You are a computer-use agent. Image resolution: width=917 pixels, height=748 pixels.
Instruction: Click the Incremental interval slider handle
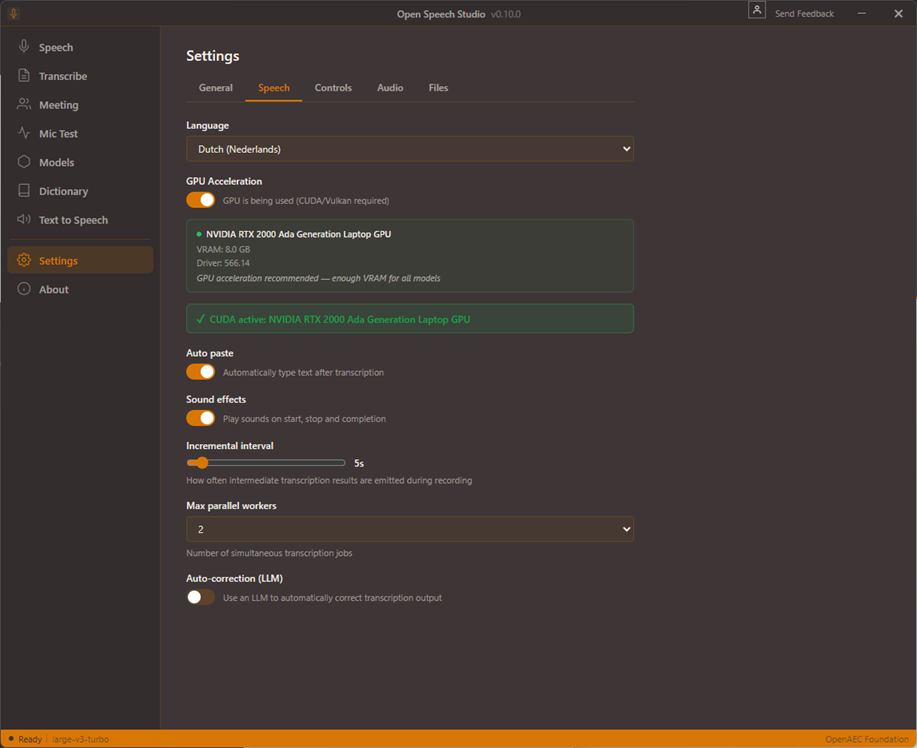point(202,463)
